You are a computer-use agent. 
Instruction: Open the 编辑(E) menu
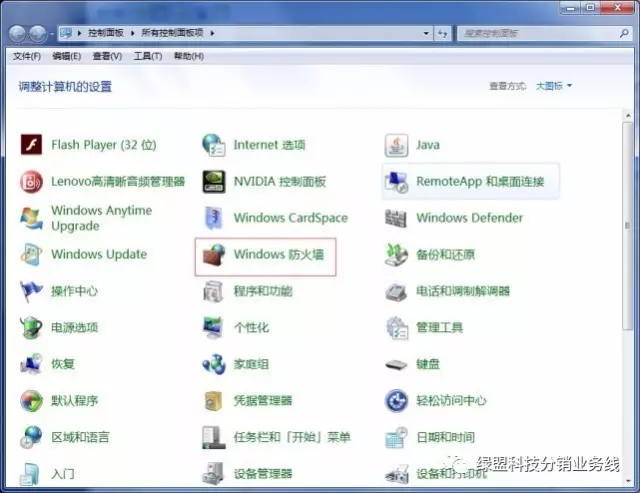pyautogui.click(x=67, y=56)
